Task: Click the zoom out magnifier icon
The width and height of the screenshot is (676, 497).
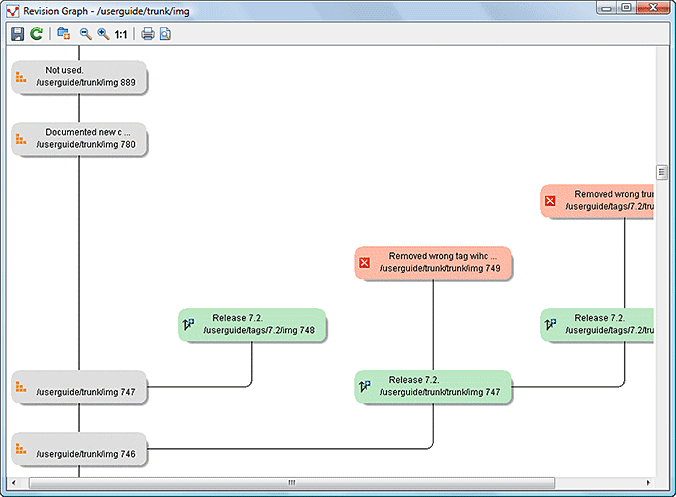Action: pos(85,34)
